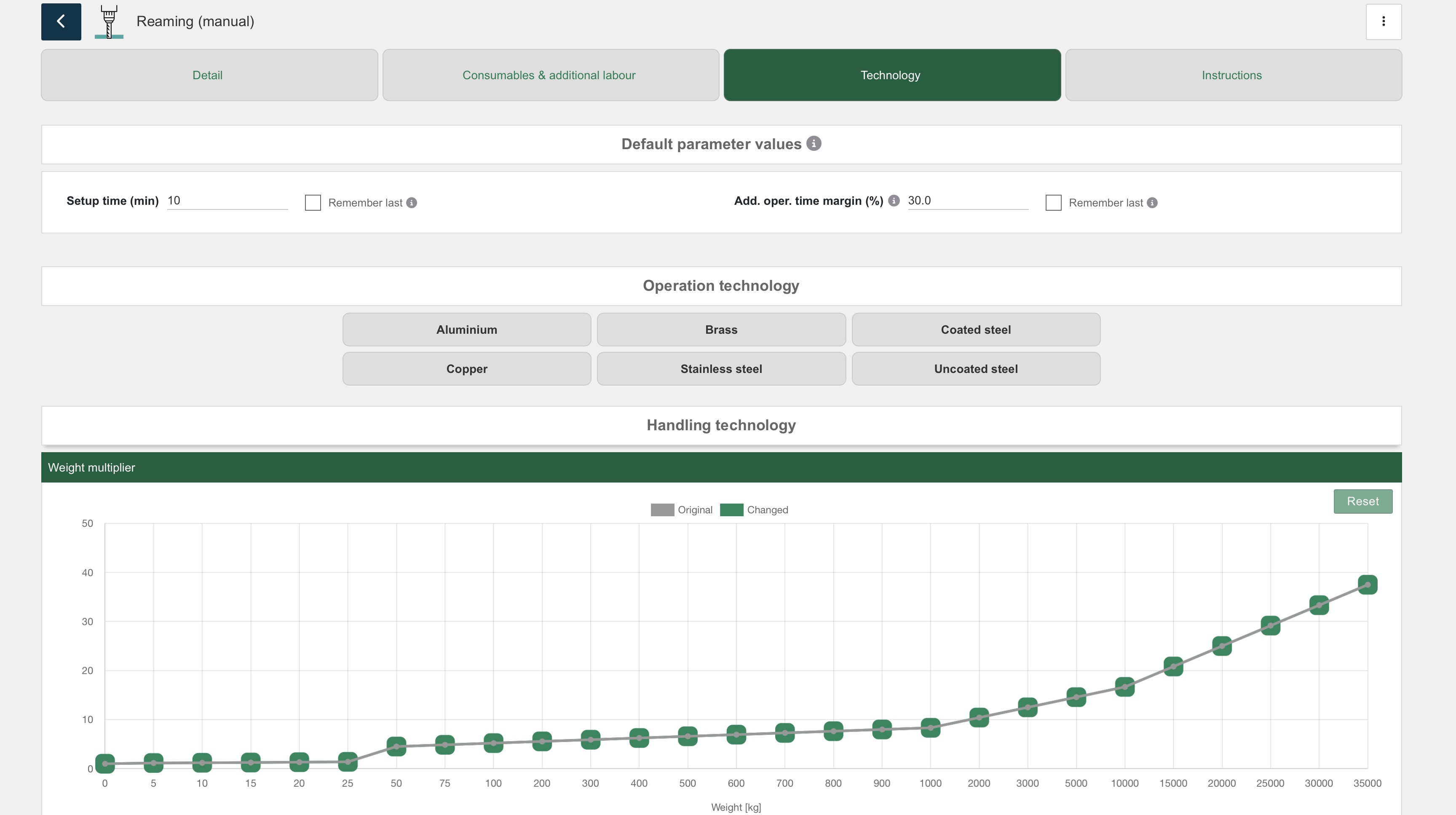Viewport: 1456px width, 815px height.
Task: Click the Setup time input field
Action: 227,201
